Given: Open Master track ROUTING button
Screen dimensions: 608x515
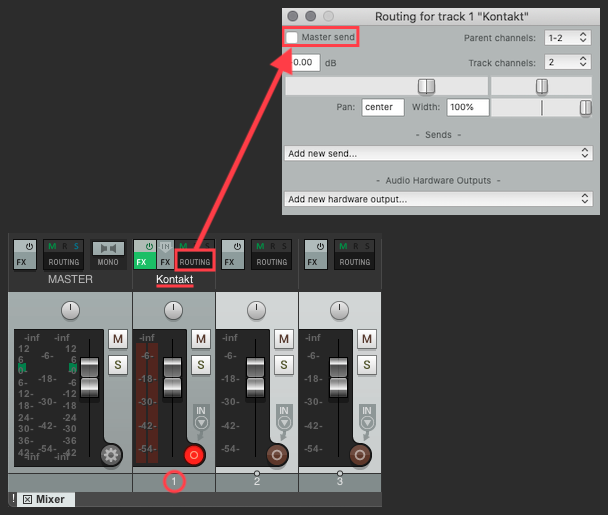Looking at the screenshot, I should click(x=64, y=262).
